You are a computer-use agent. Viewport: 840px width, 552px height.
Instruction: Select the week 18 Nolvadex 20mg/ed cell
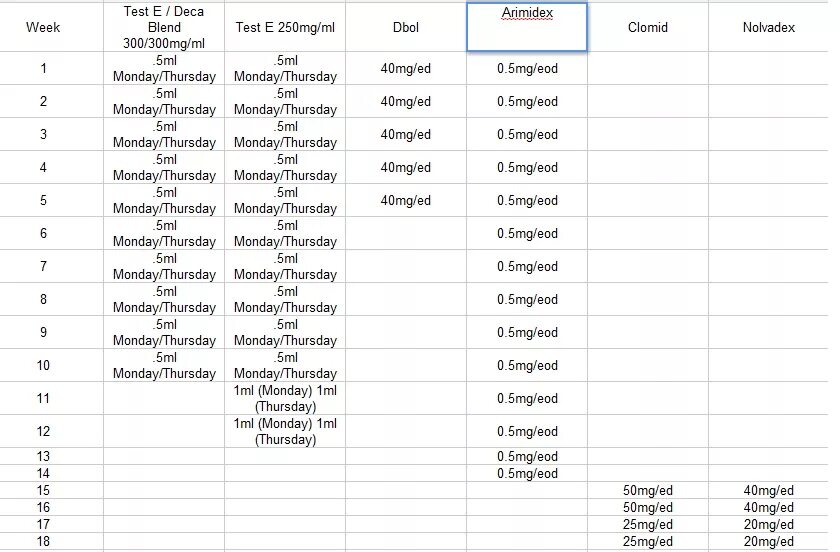[x=769, y=541]
